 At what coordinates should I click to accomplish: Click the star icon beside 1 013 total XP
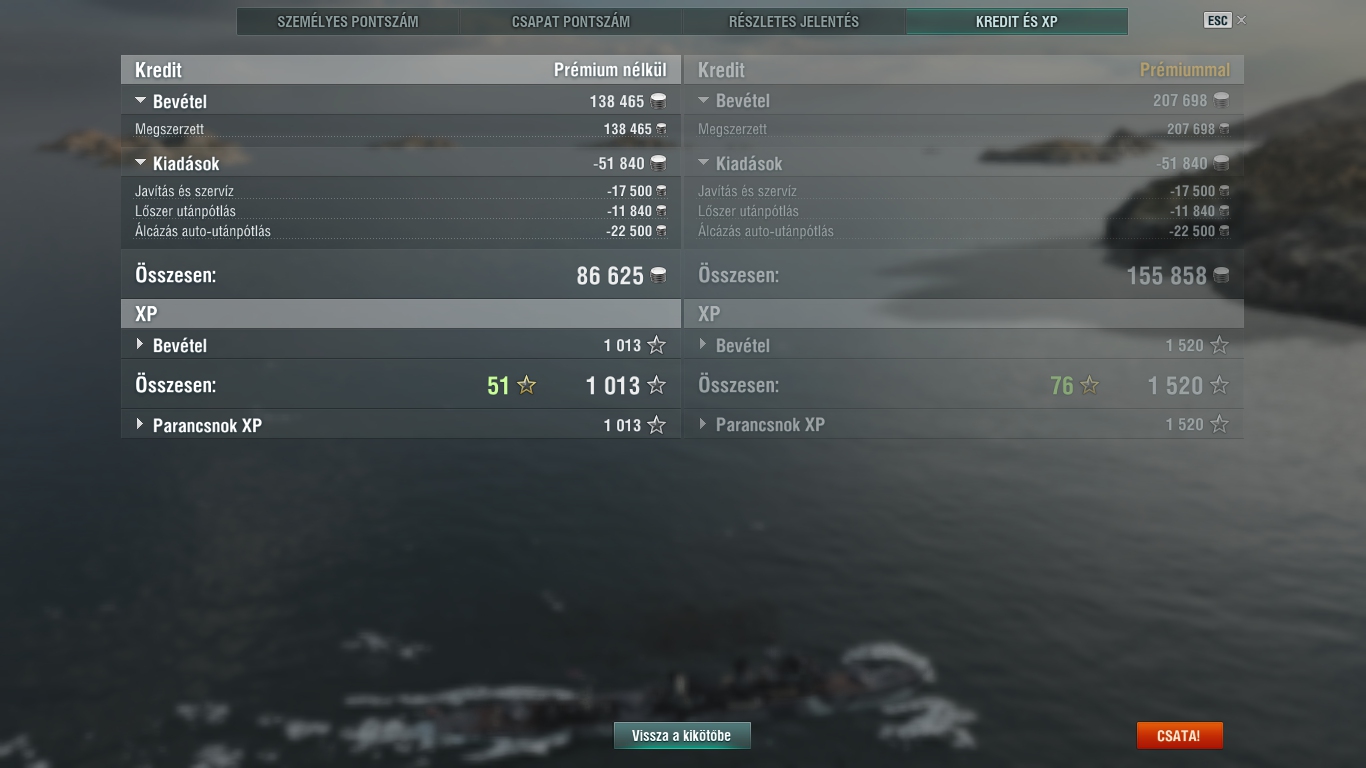656,385
